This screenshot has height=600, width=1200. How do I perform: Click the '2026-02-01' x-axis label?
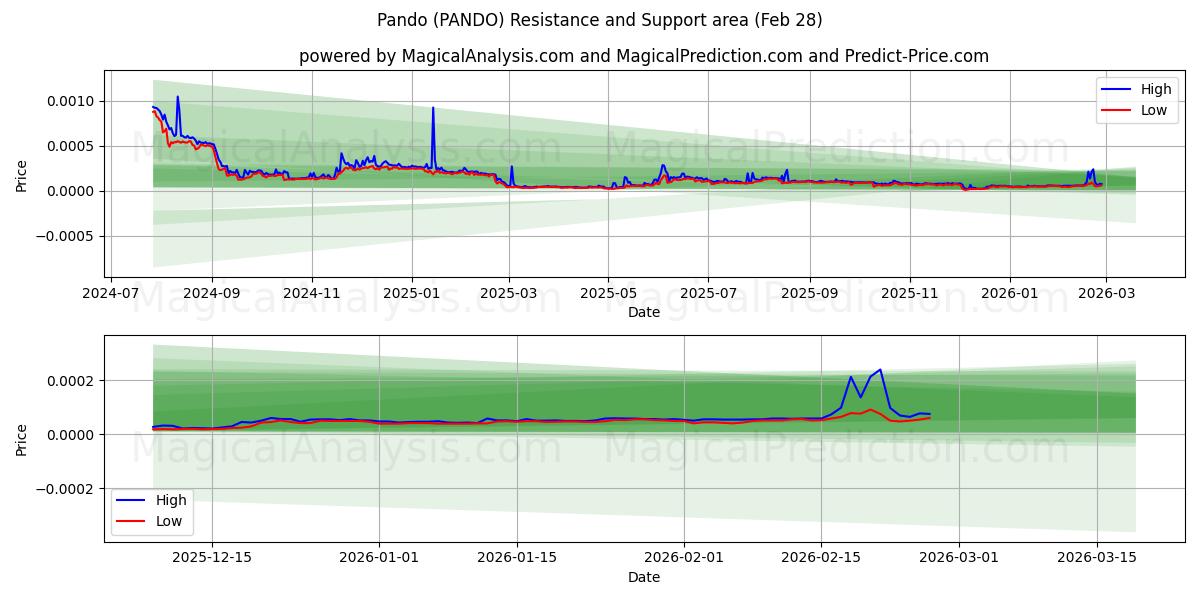click(x=684, y=559)
